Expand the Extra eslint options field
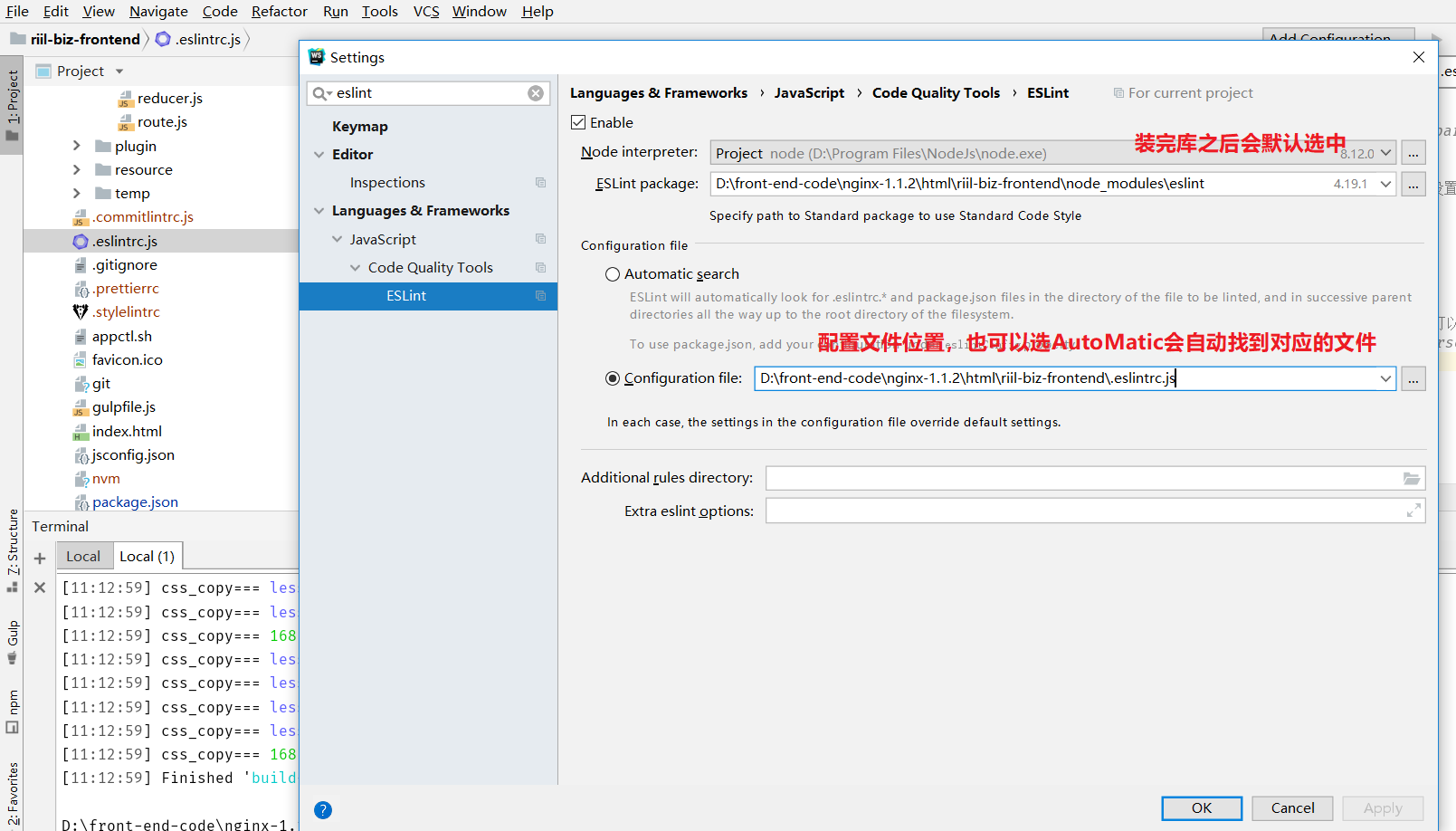The height and width of the screenshot is (831, 1456). pos(1413,511)
